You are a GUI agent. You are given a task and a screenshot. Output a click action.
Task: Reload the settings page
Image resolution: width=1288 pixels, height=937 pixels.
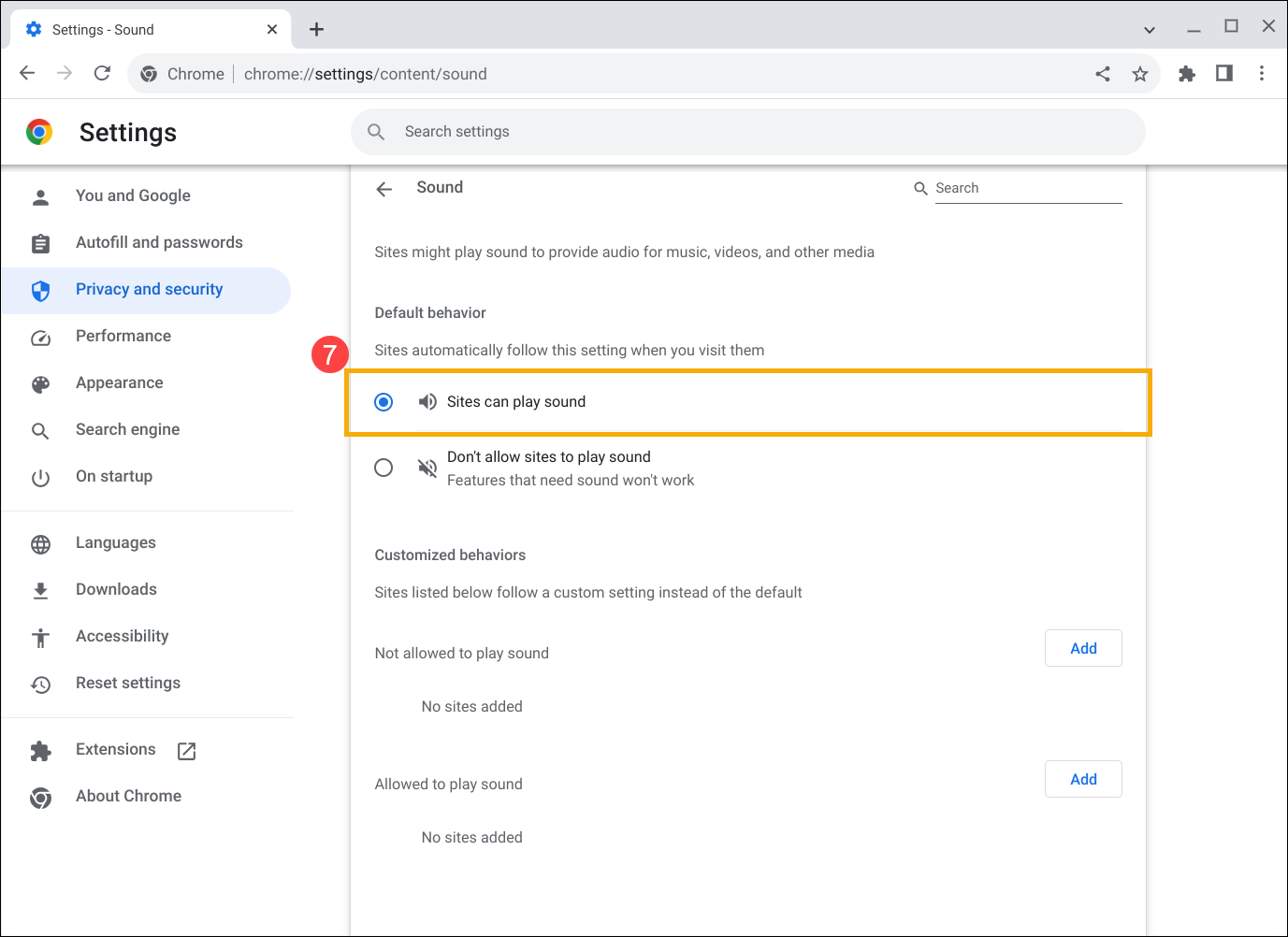(x=103, y=73)
